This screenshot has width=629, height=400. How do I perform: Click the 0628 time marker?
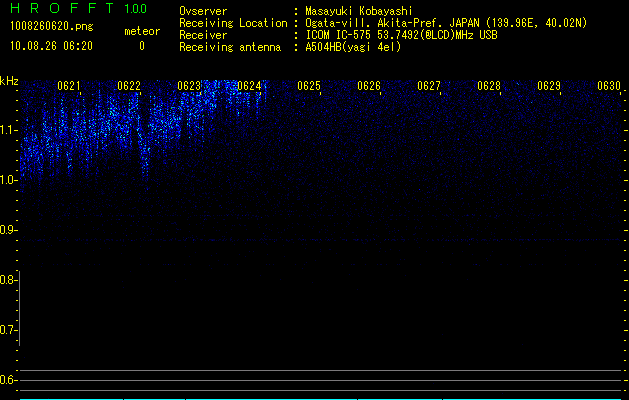click(x=489, y=86)
